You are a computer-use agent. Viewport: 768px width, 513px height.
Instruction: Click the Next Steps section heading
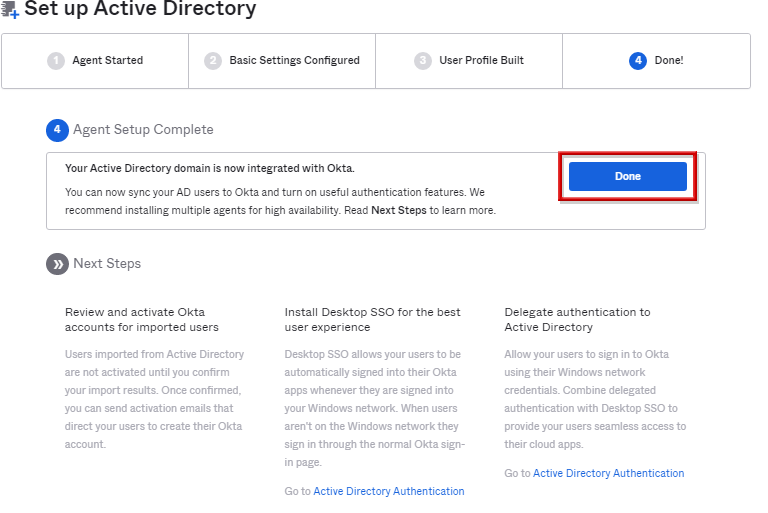[x=107, y=264]
